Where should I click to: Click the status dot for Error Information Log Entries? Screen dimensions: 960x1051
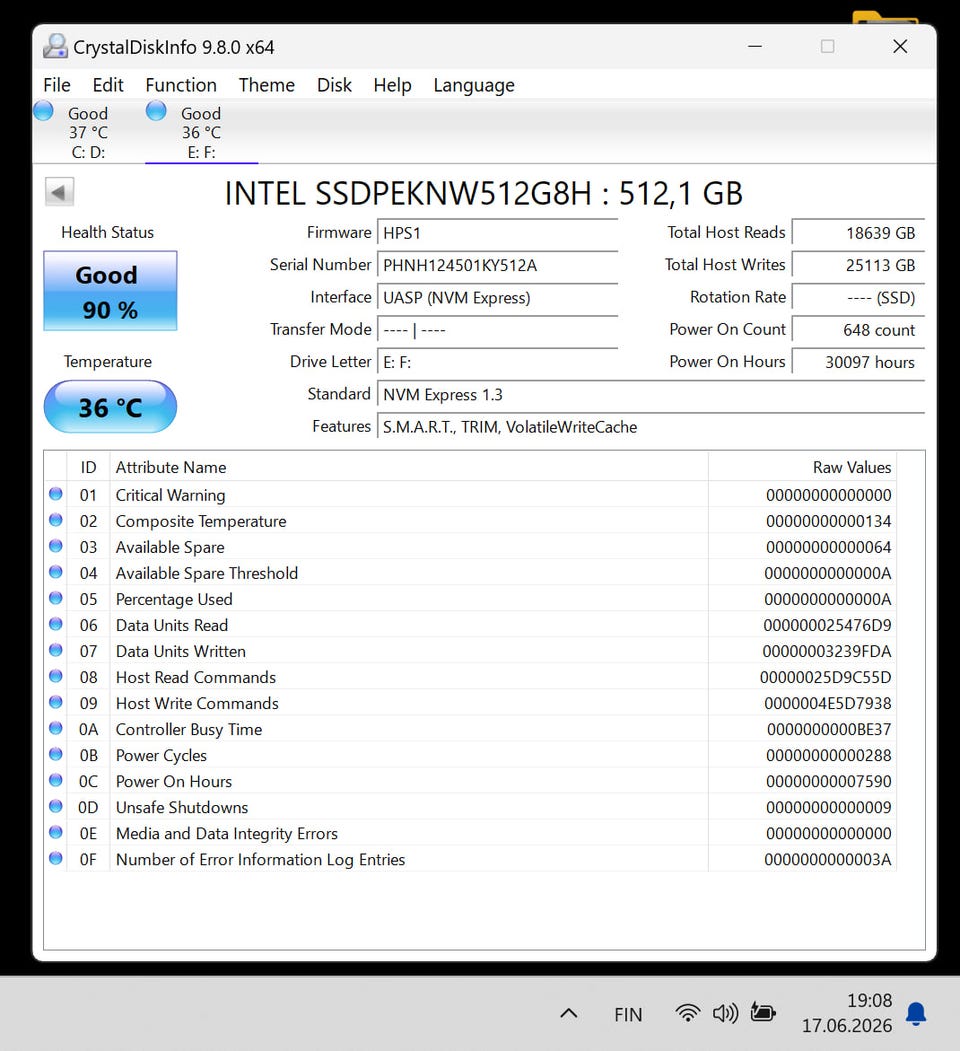tap(56, 858)
